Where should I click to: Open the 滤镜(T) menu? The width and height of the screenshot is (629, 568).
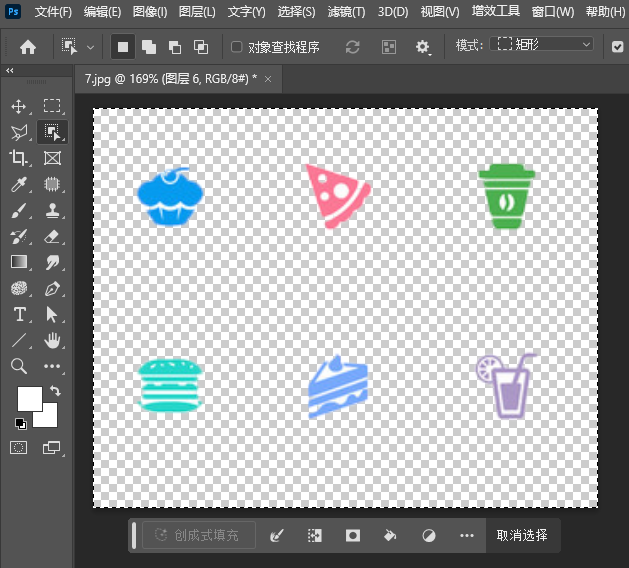[347, 12]
